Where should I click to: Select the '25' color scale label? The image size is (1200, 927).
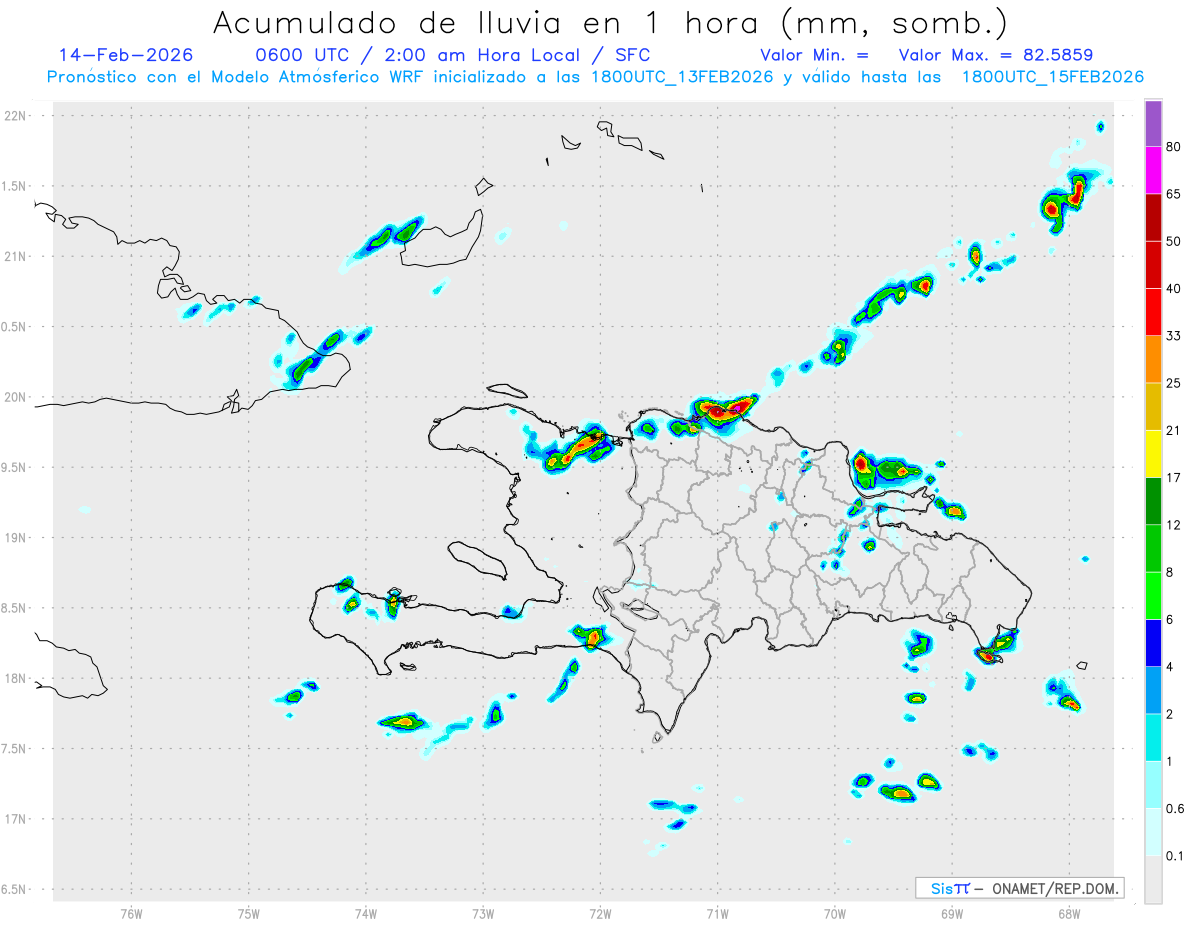pos(1174,383)
